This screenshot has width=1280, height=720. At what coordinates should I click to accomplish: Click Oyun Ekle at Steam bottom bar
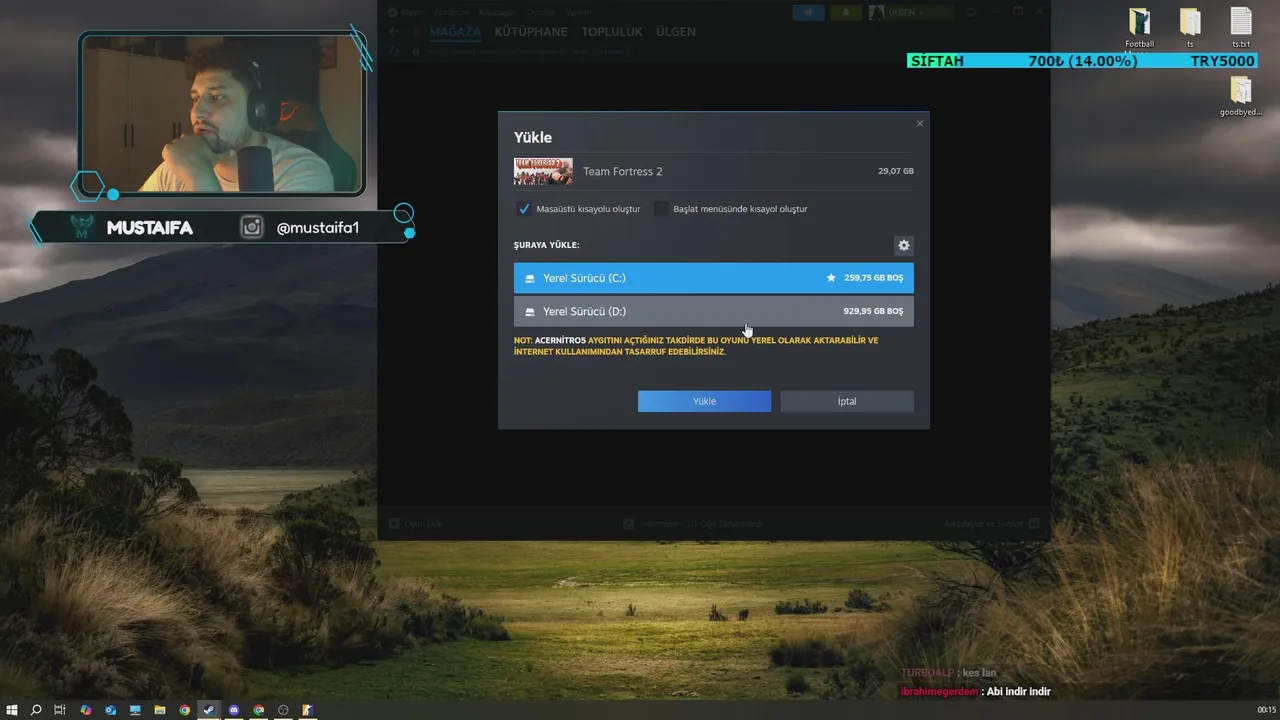[415, 523]
